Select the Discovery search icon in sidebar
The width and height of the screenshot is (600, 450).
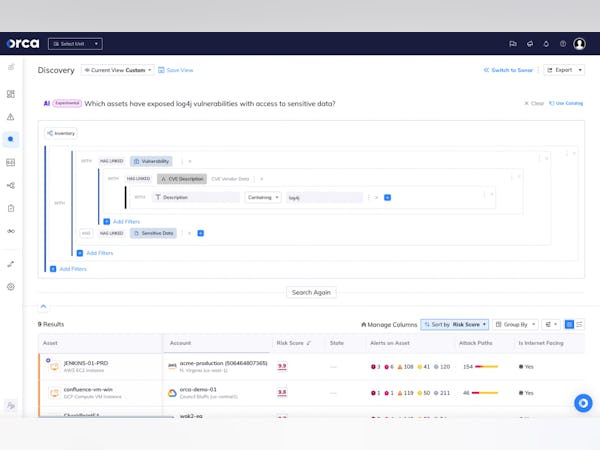point(11,139)
